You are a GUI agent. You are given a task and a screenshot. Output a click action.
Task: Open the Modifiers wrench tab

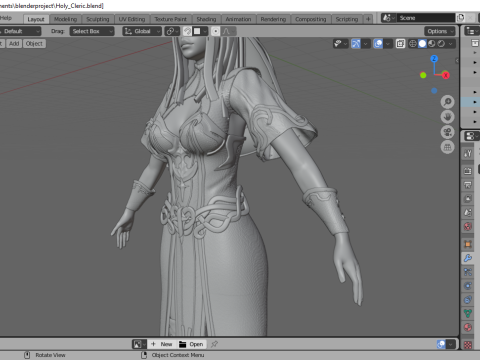(x=468, y=258)
